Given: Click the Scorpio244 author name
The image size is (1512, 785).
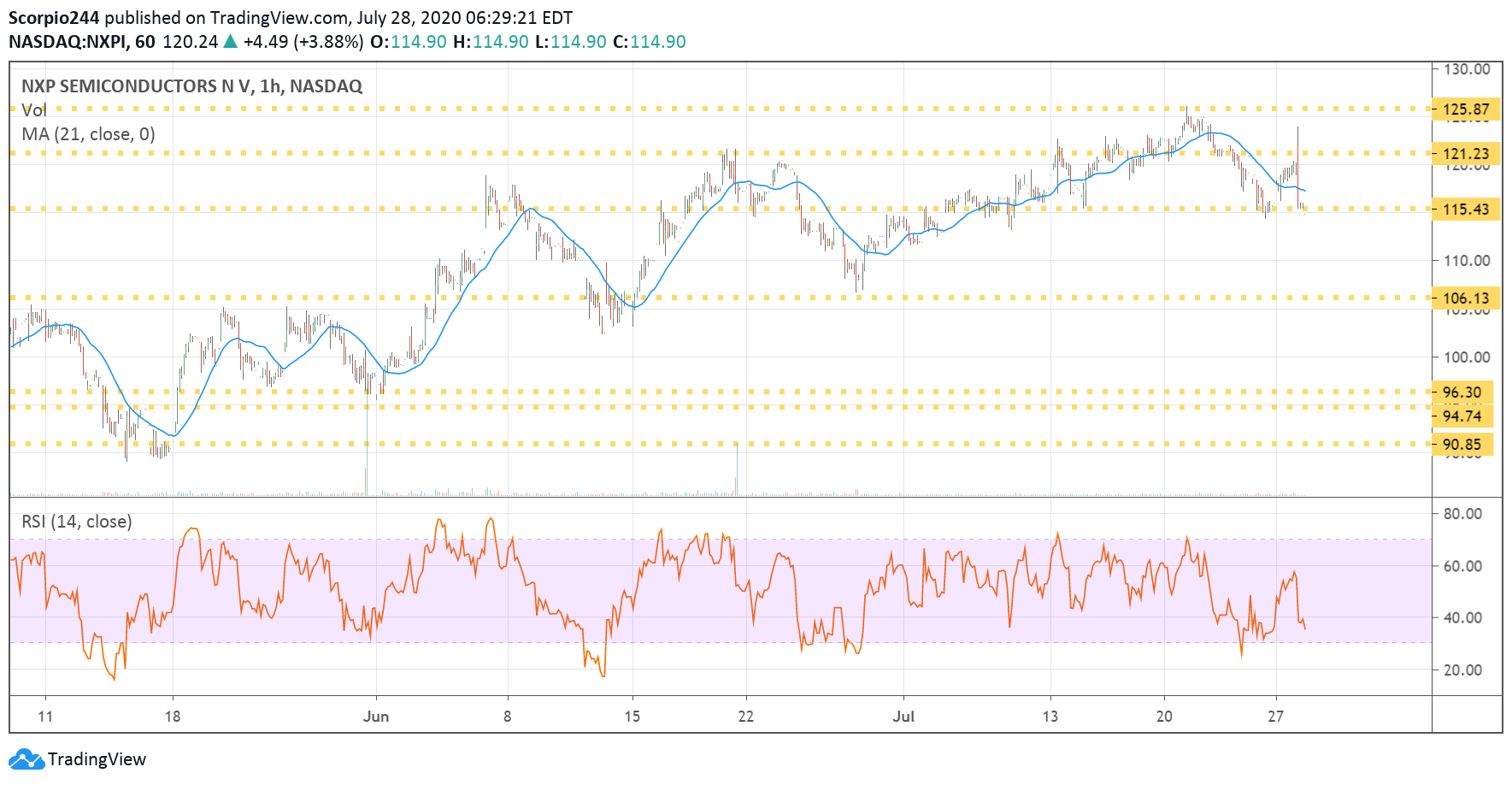Looking at the screenshot, I should [x=54, y=18].
